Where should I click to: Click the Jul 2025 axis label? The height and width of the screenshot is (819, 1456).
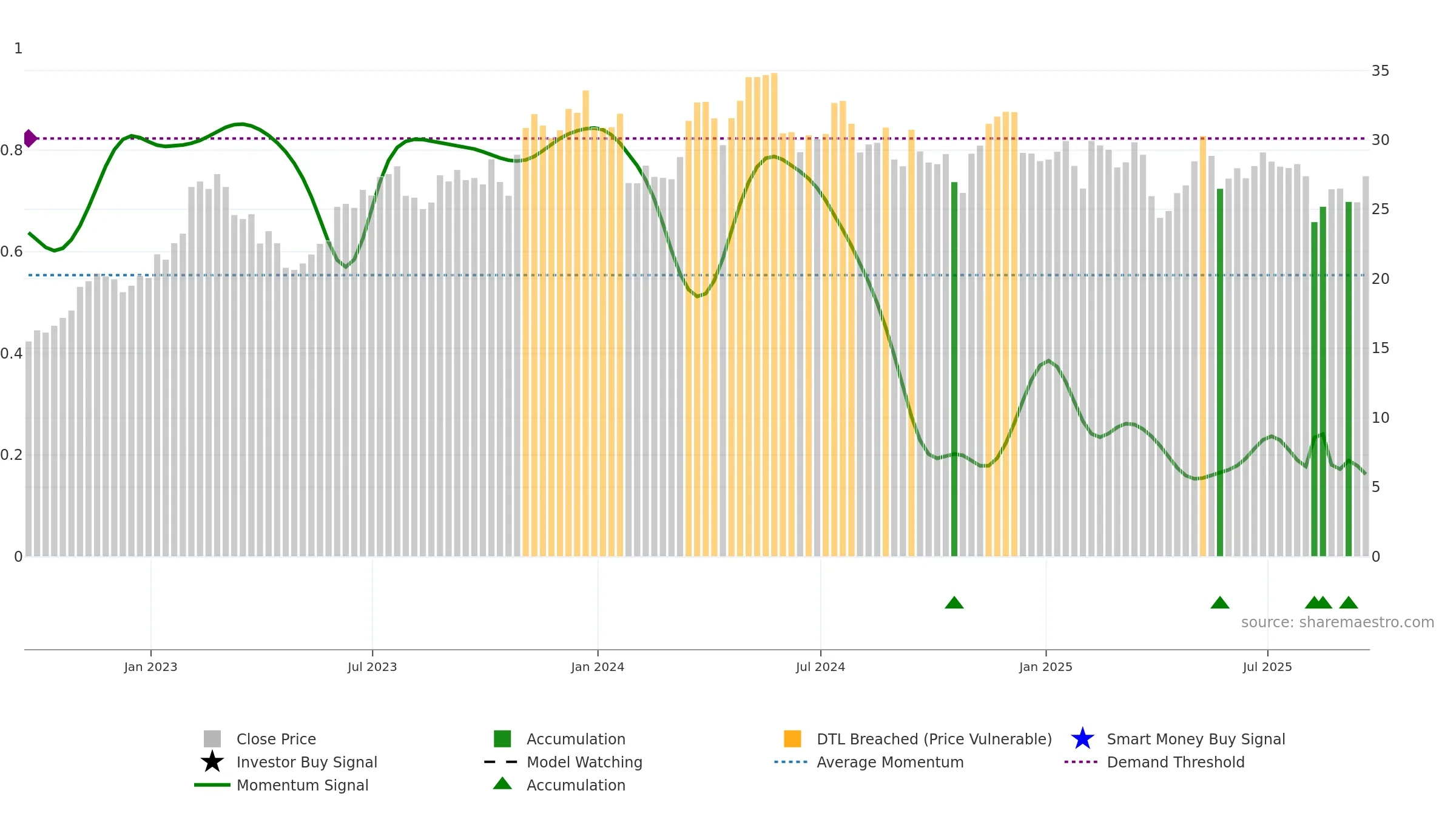coord(1267,667)
